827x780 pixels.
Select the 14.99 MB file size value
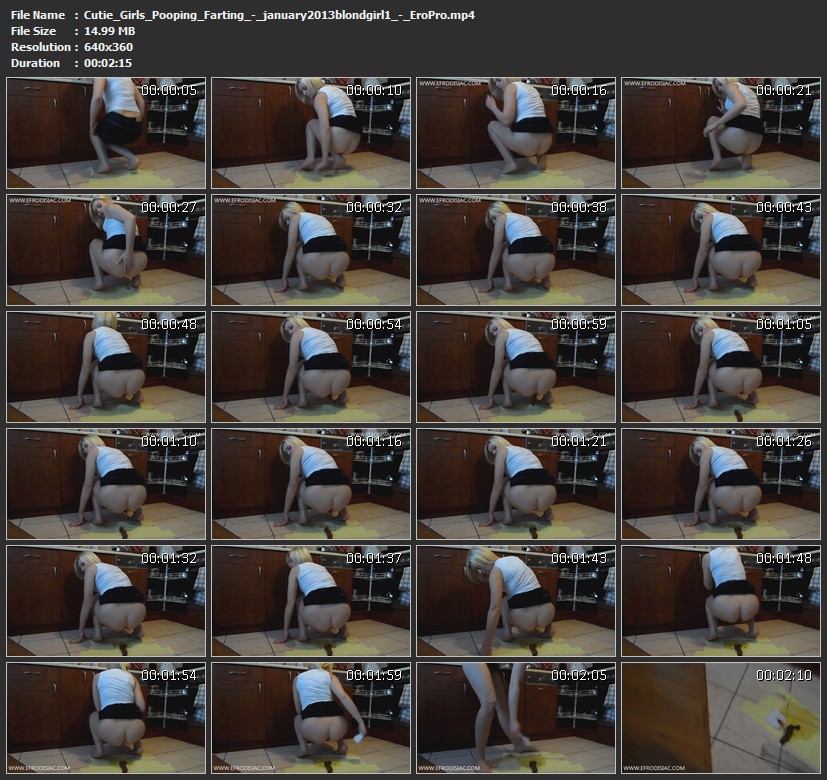pos(110,31)
